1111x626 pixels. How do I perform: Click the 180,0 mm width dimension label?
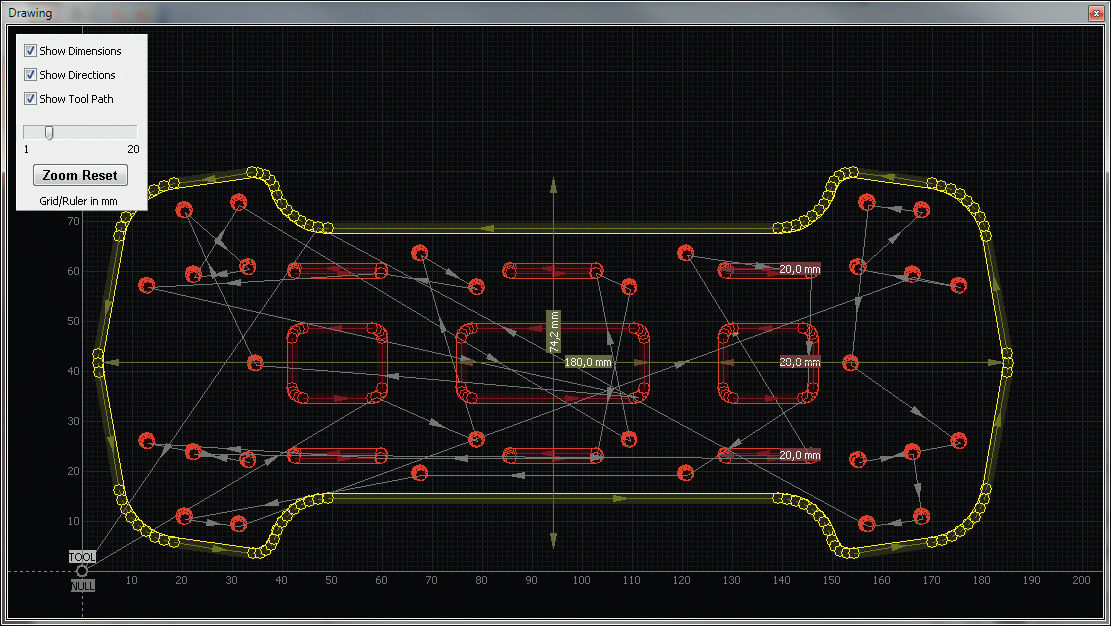(x=588, y=362)
